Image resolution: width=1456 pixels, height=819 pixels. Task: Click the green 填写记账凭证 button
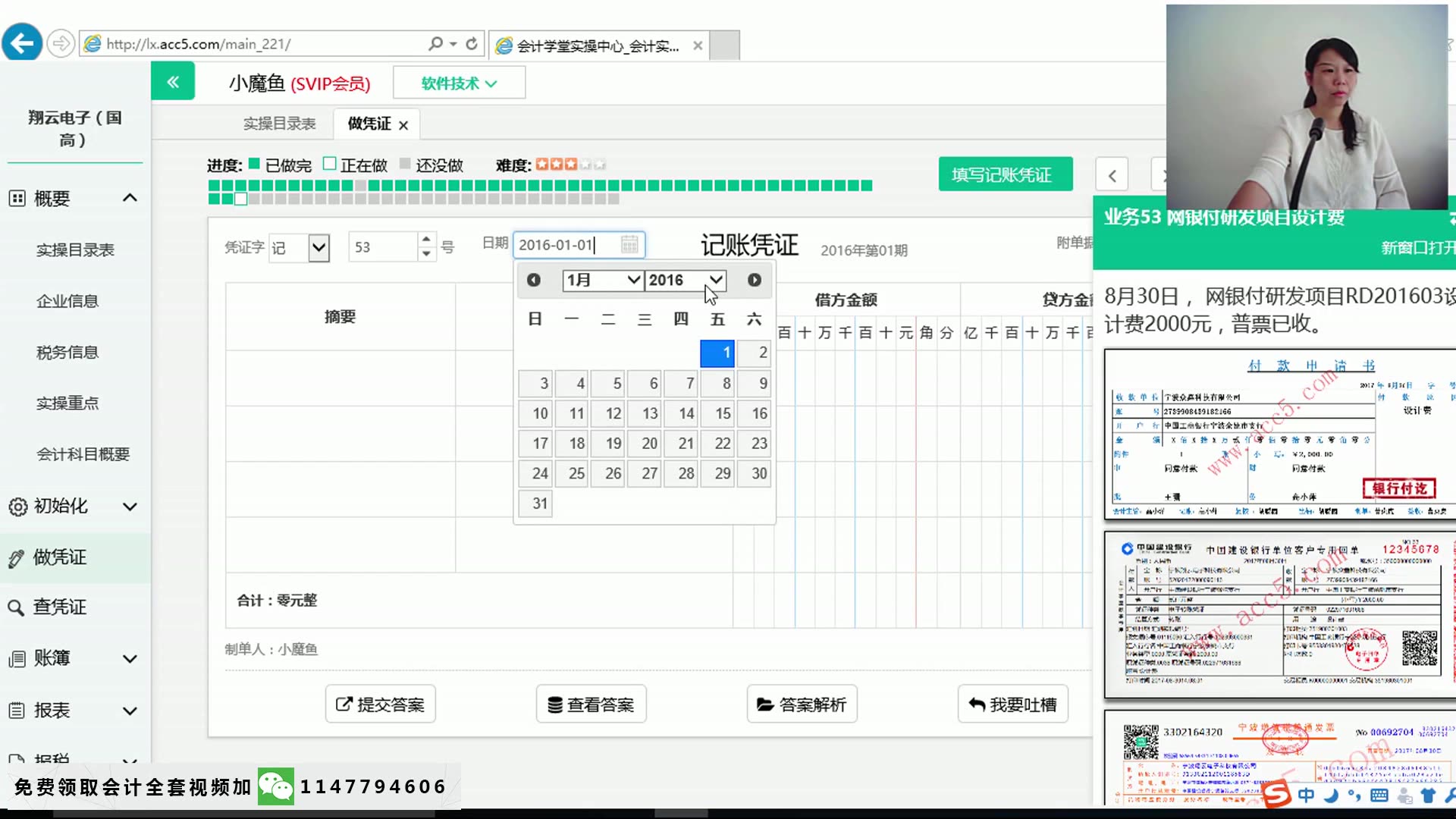(x=1006, y=174)
